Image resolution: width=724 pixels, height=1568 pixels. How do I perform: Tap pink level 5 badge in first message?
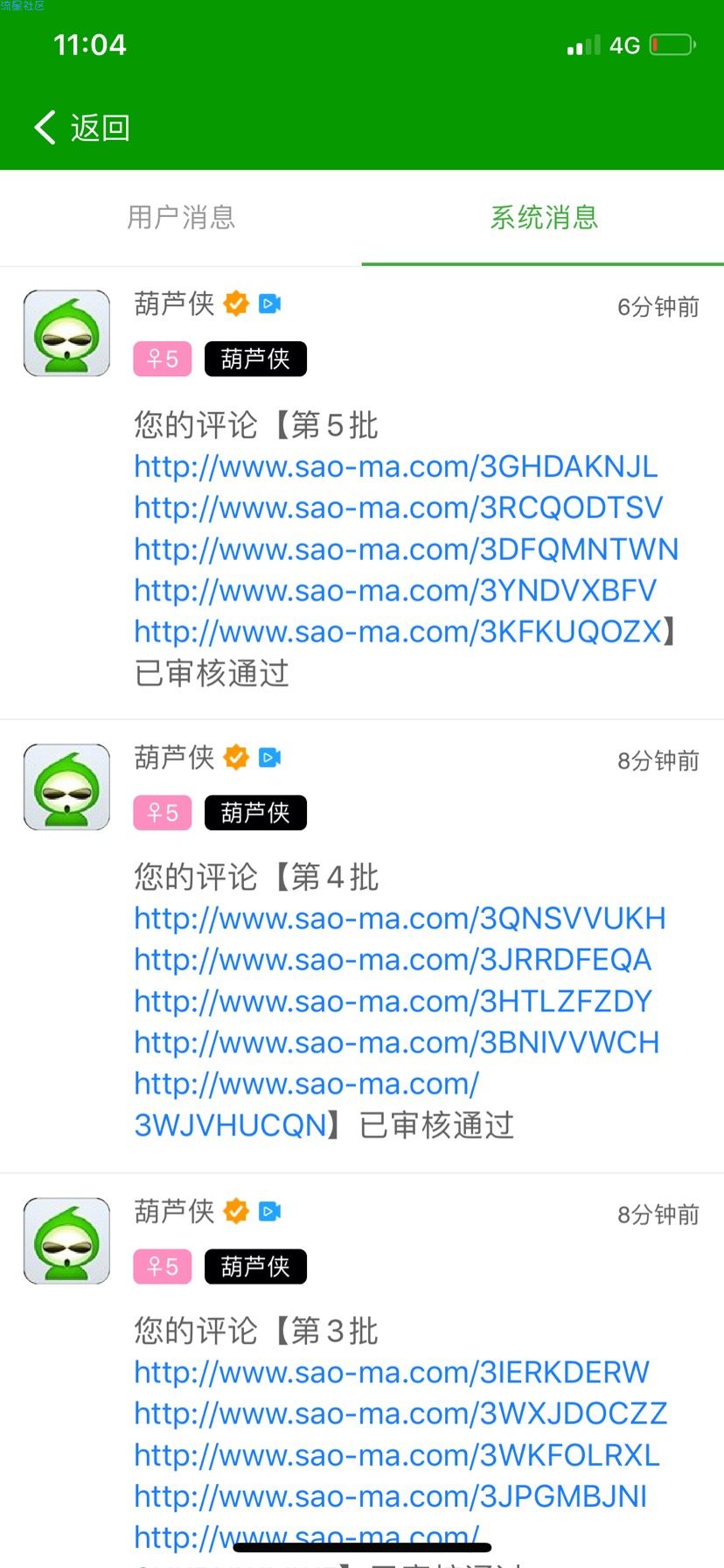[x=163, y=359]
